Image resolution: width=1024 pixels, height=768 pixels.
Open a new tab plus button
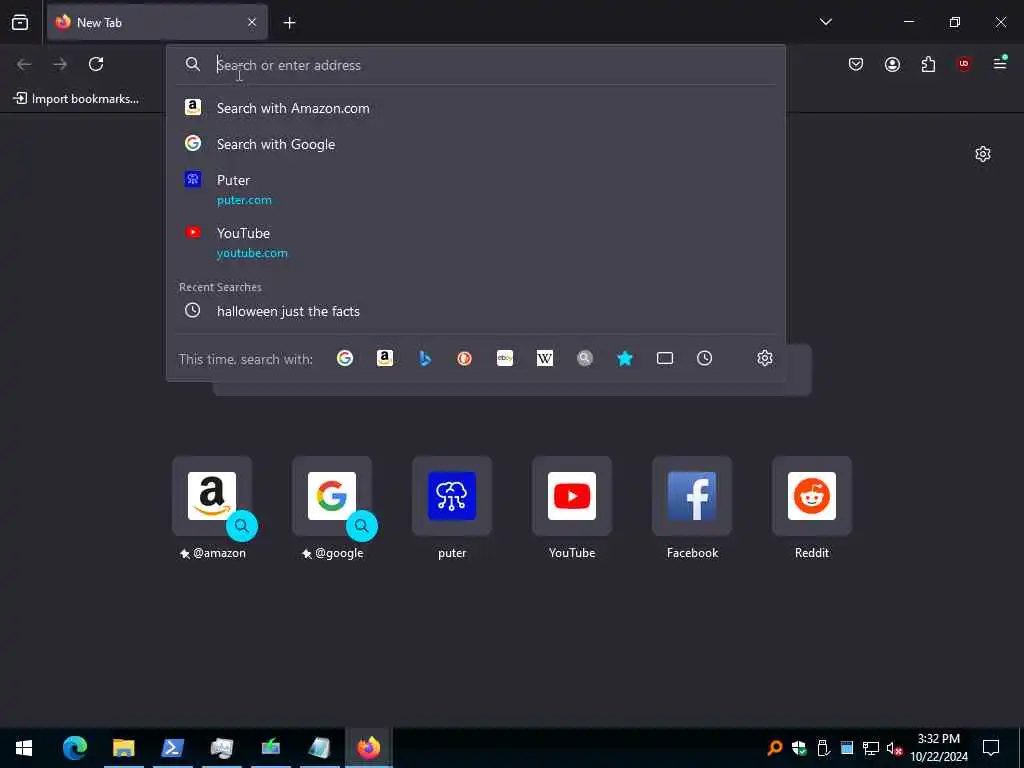[x=289, y=23]
